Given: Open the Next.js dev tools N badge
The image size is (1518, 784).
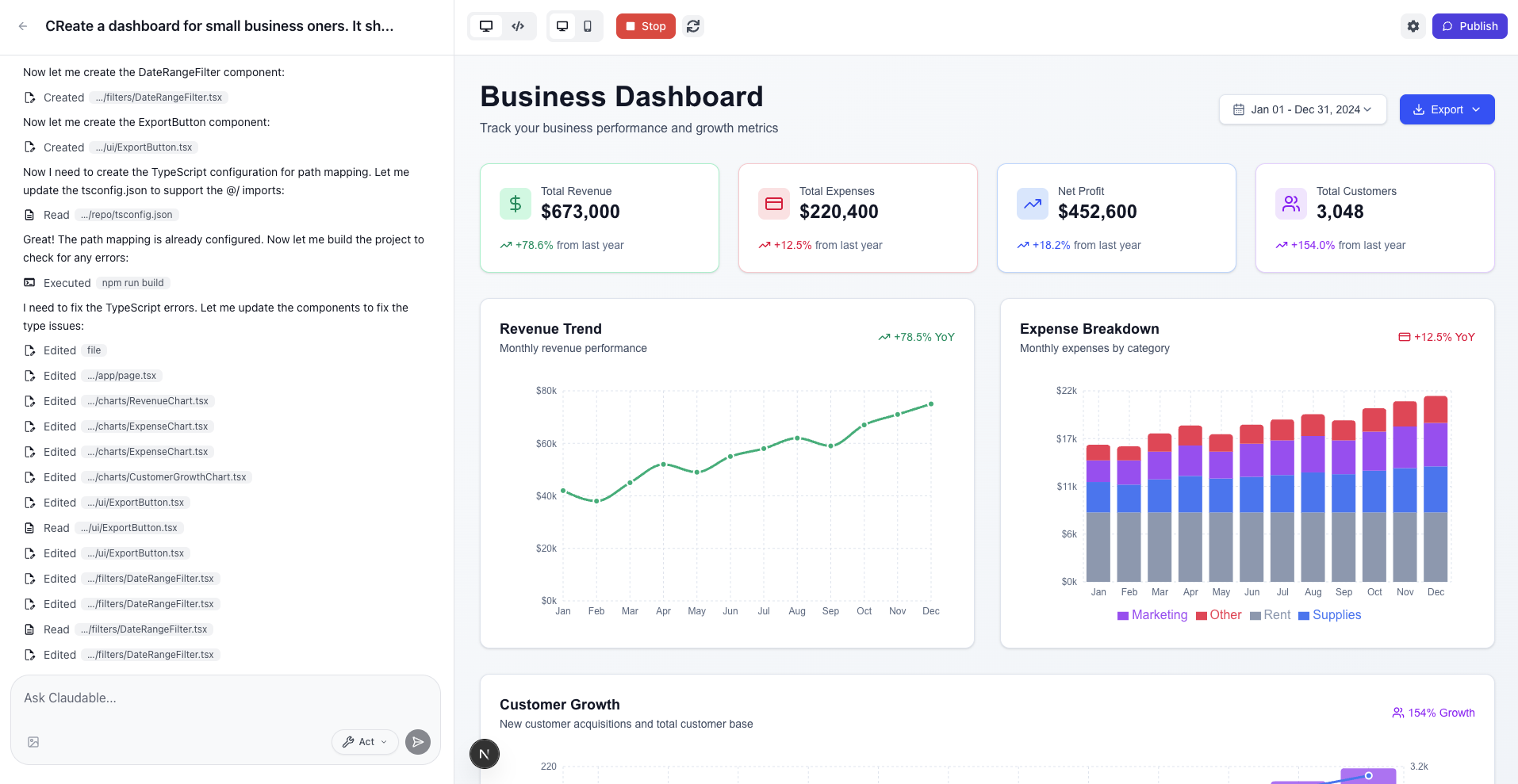Looking at the screenshot, I should 485,754.
